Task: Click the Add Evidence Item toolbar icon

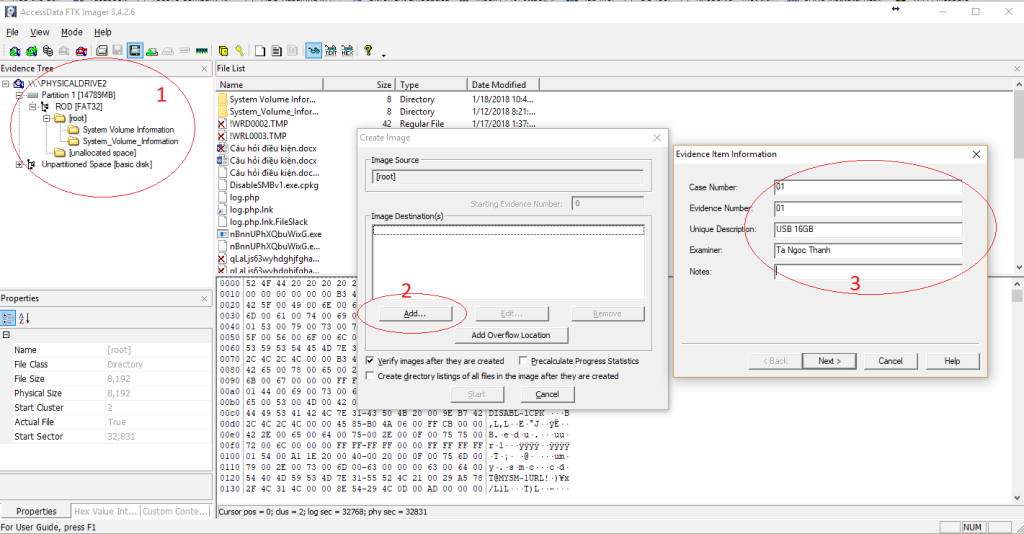Action: [x=14, y=51]
